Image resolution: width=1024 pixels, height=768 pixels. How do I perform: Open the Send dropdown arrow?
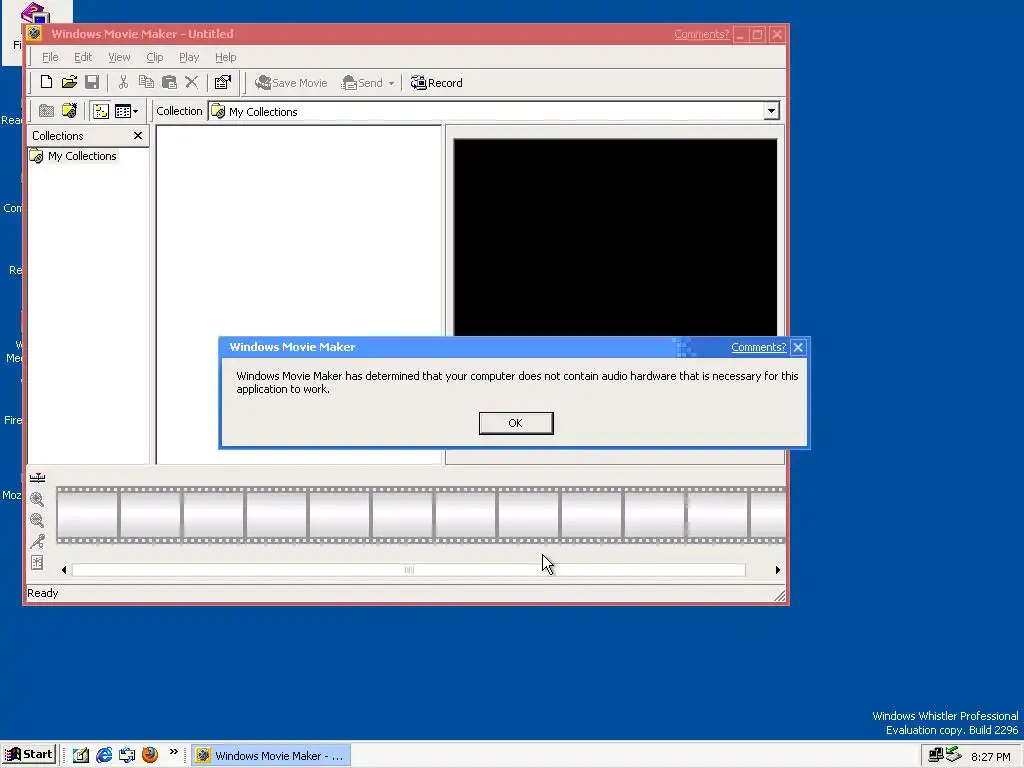(x=391, y=84)
